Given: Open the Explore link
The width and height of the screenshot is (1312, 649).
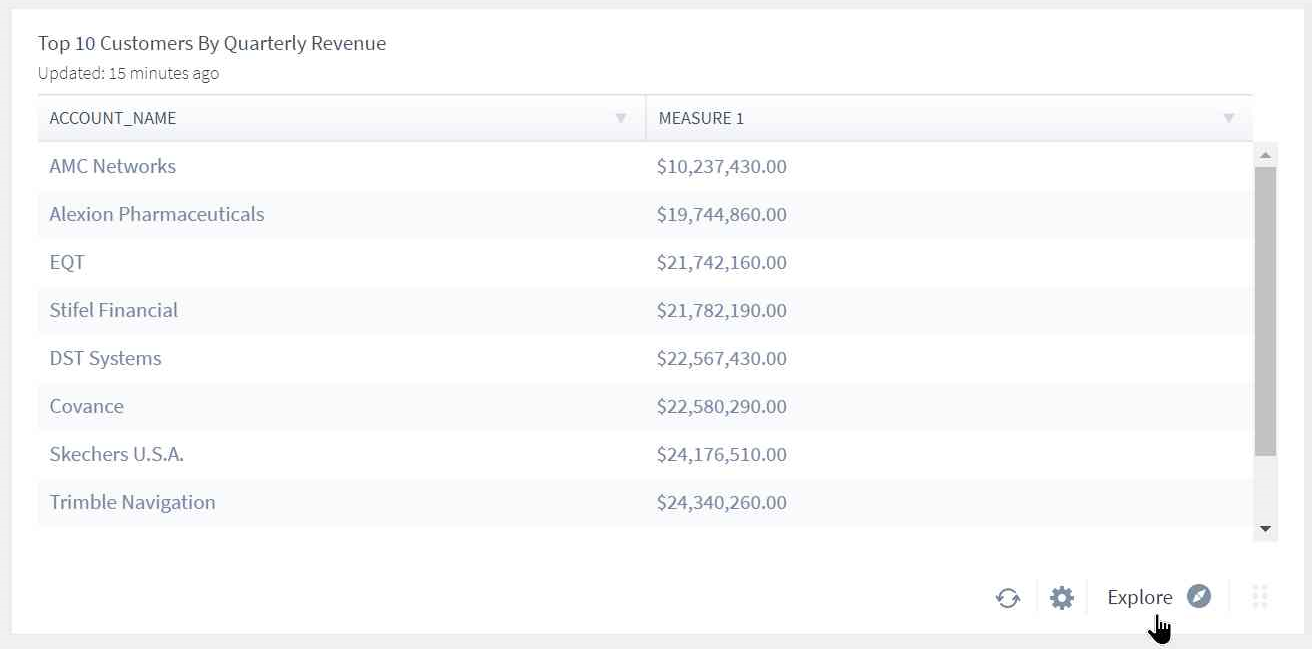Looking at the screenshot, I should [1140, 597].
